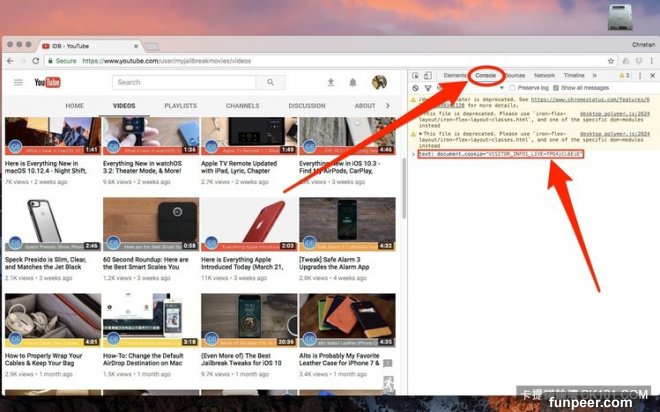Viewport: 660px width, 412px height.
Task: Expand more DevTools tabs chevron
Action: point(596,75)
